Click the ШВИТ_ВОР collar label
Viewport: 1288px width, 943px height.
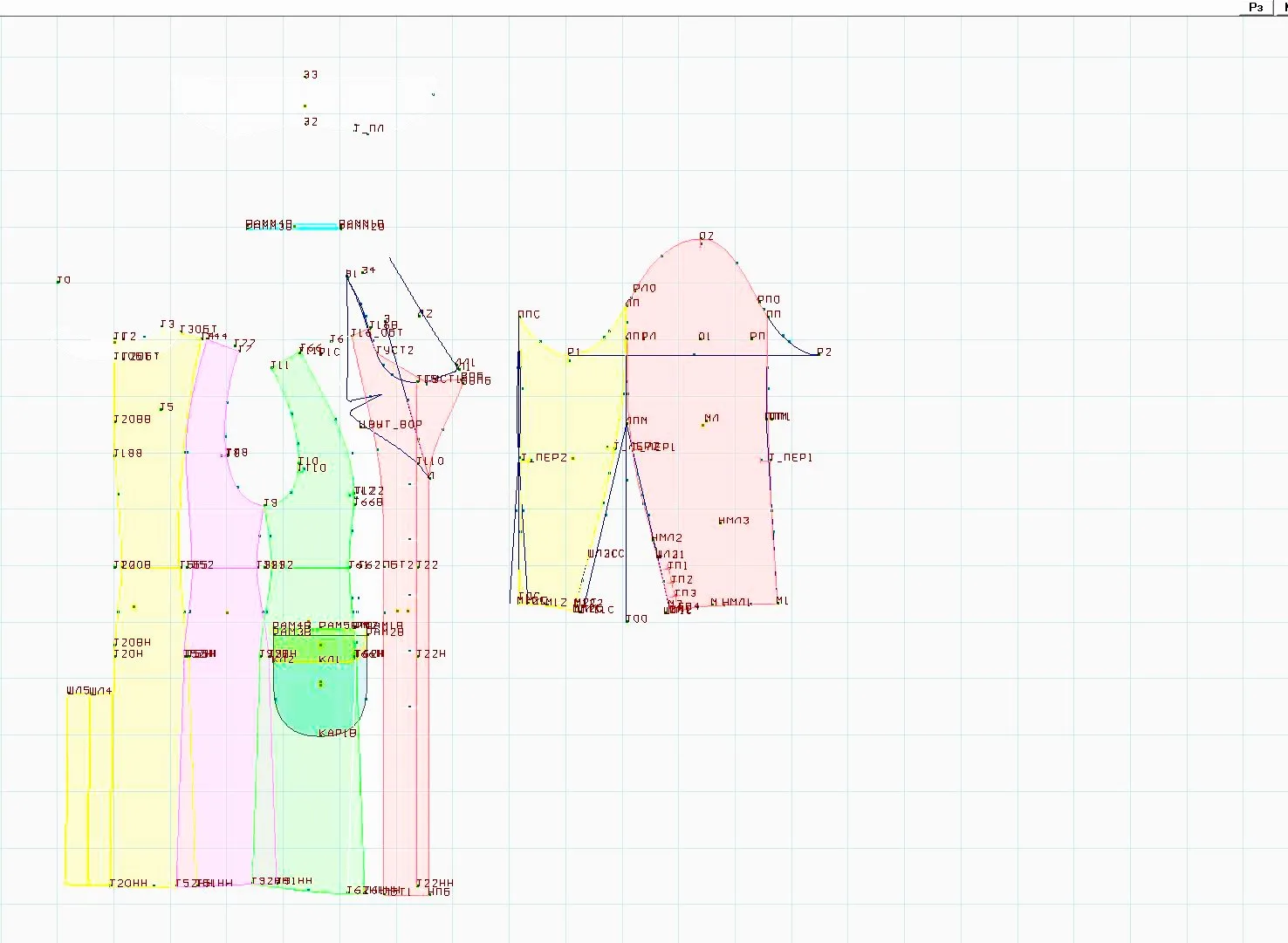pyautogui.click(x=390, y=424)
